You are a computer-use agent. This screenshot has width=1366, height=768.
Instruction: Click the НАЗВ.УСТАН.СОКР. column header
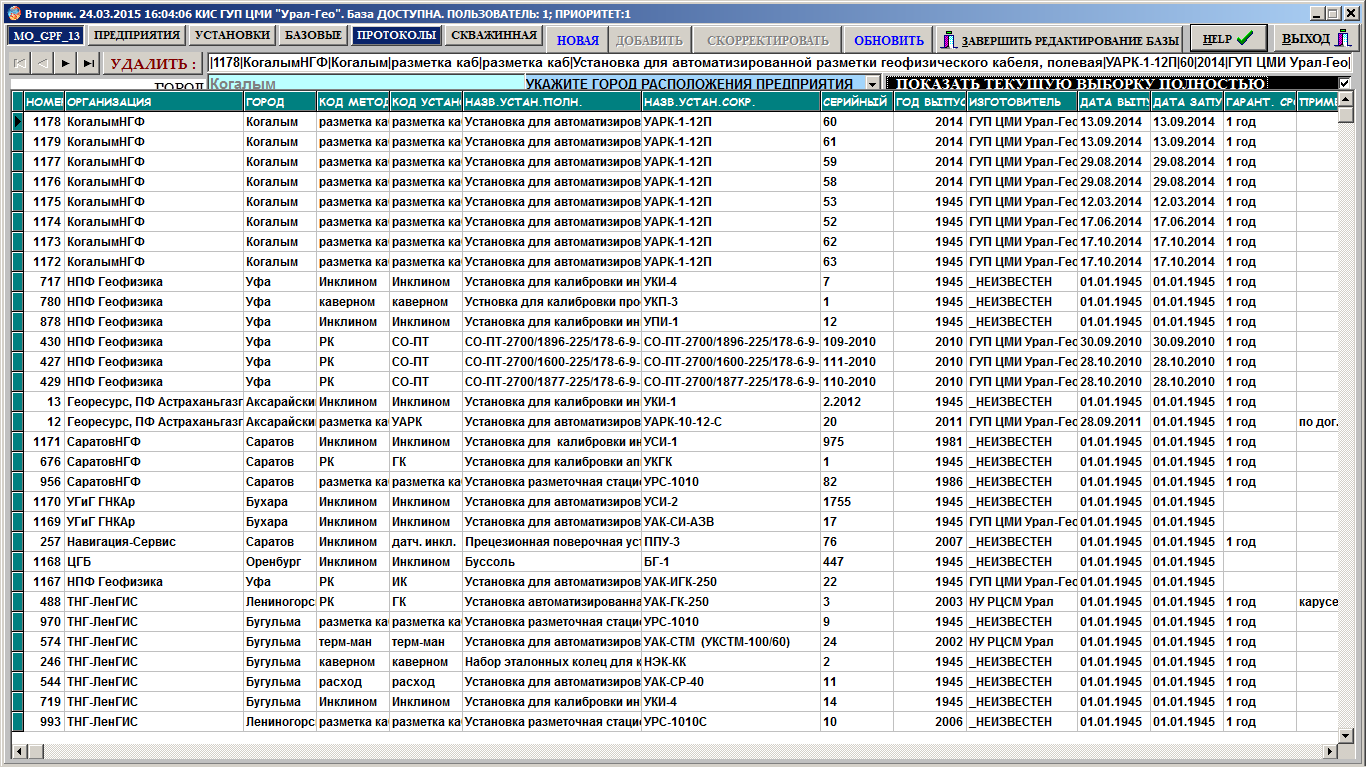click(730, 102)
